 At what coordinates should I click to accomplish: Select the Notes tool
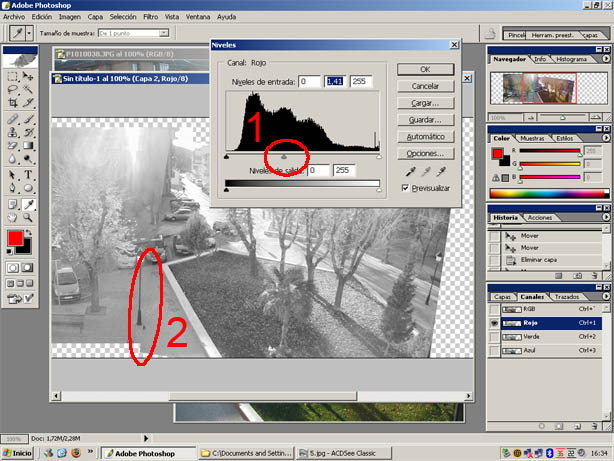[x=13, y=204]
